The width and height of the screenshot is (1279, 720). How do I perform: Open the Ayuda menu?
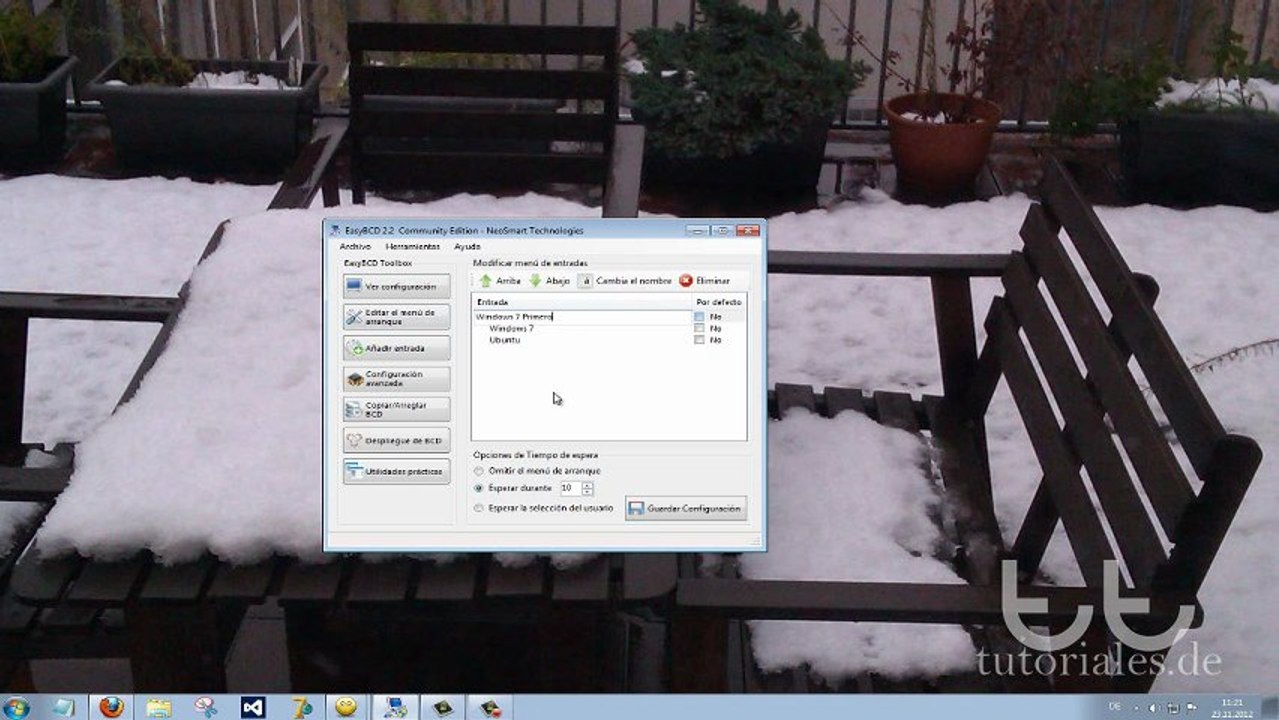(x=467, y=246)
